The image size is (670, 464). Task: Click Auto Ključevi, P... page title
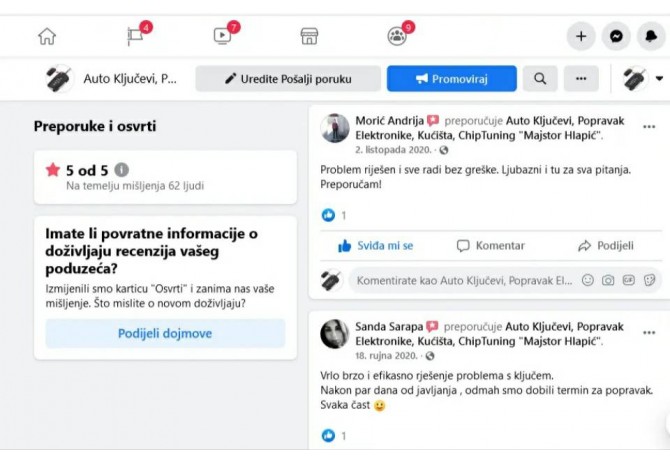click(130, 79)
